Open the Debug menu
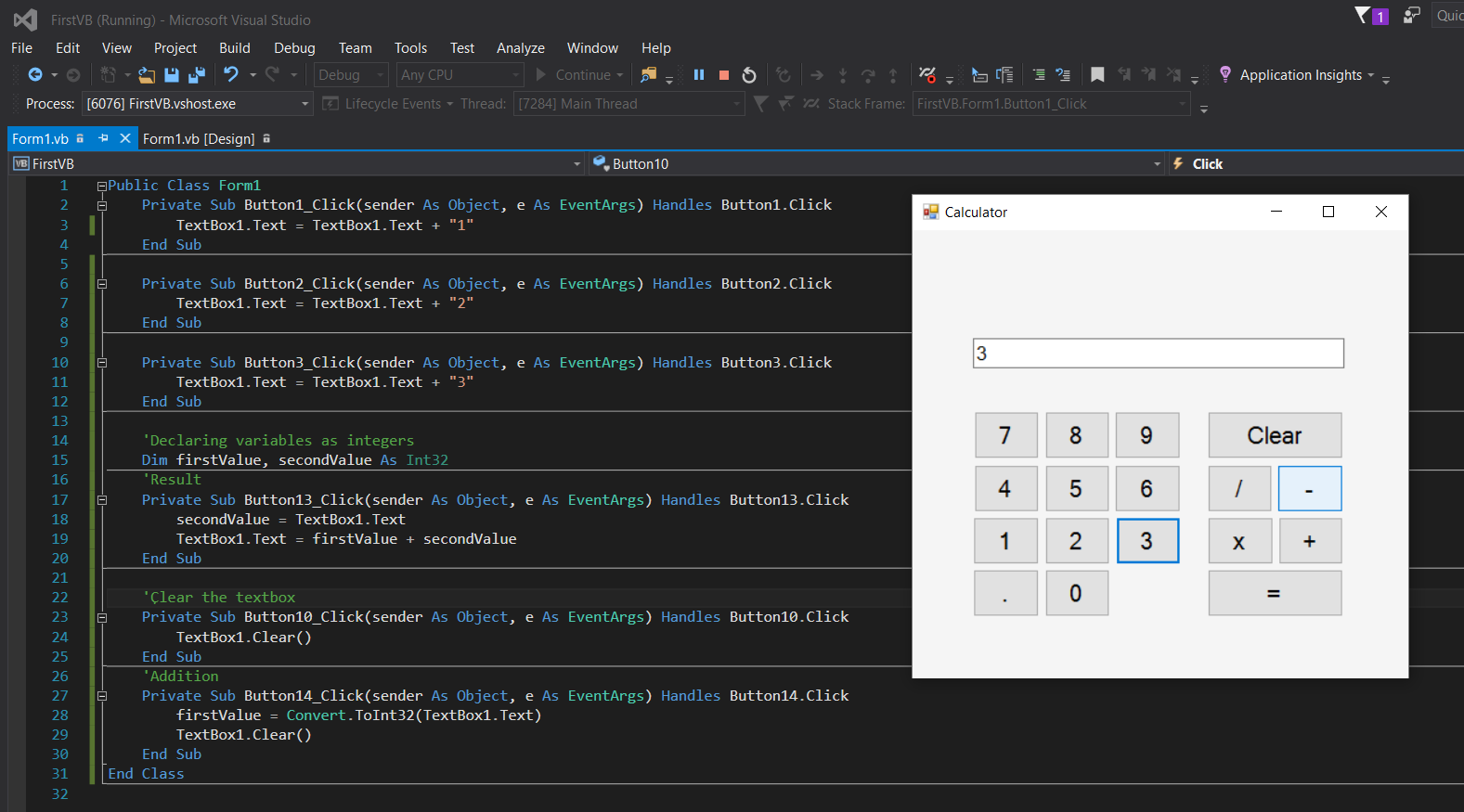 tap(294, 48)
